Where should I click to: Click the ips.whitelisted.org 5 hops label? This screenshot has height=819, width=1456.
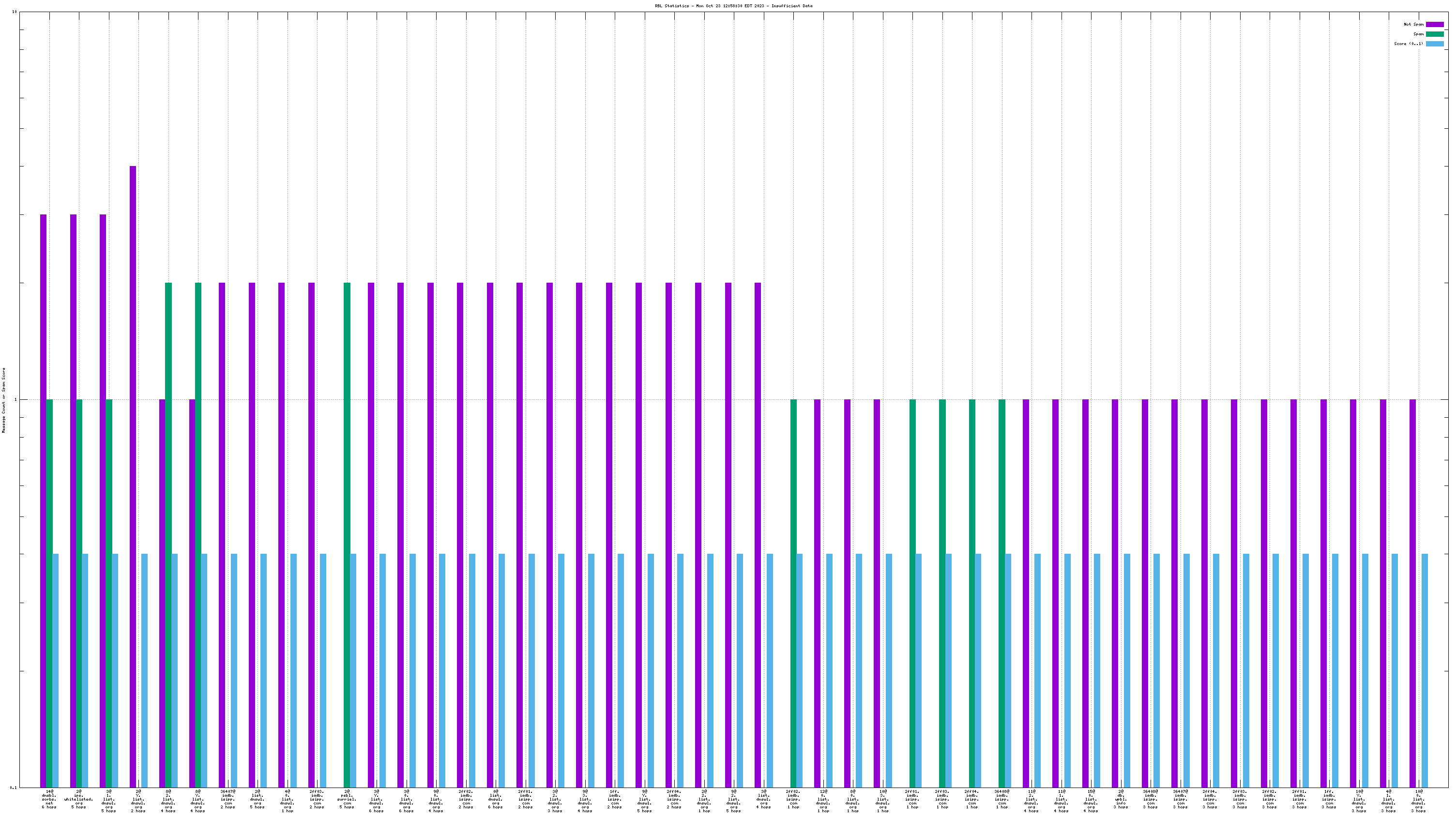[x=78, y=799]
